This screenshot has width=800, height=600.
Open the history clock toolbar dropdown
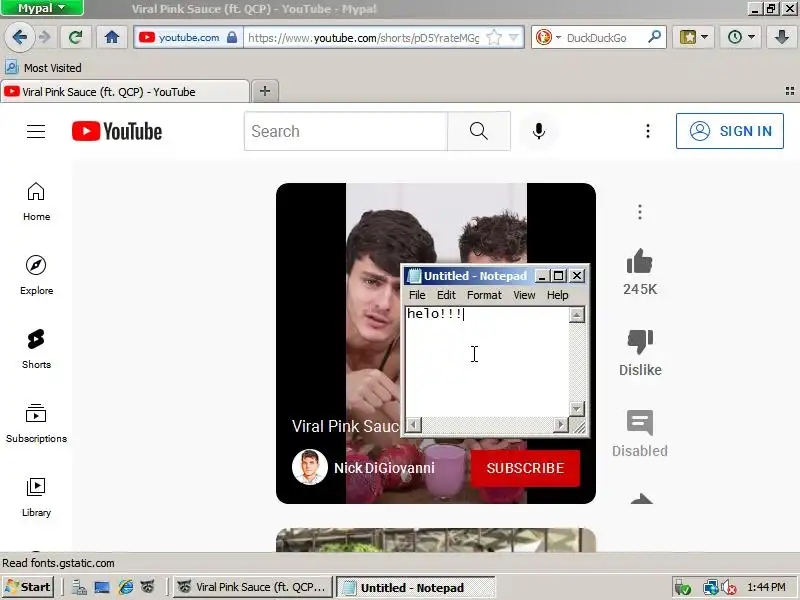click(740, 37)
